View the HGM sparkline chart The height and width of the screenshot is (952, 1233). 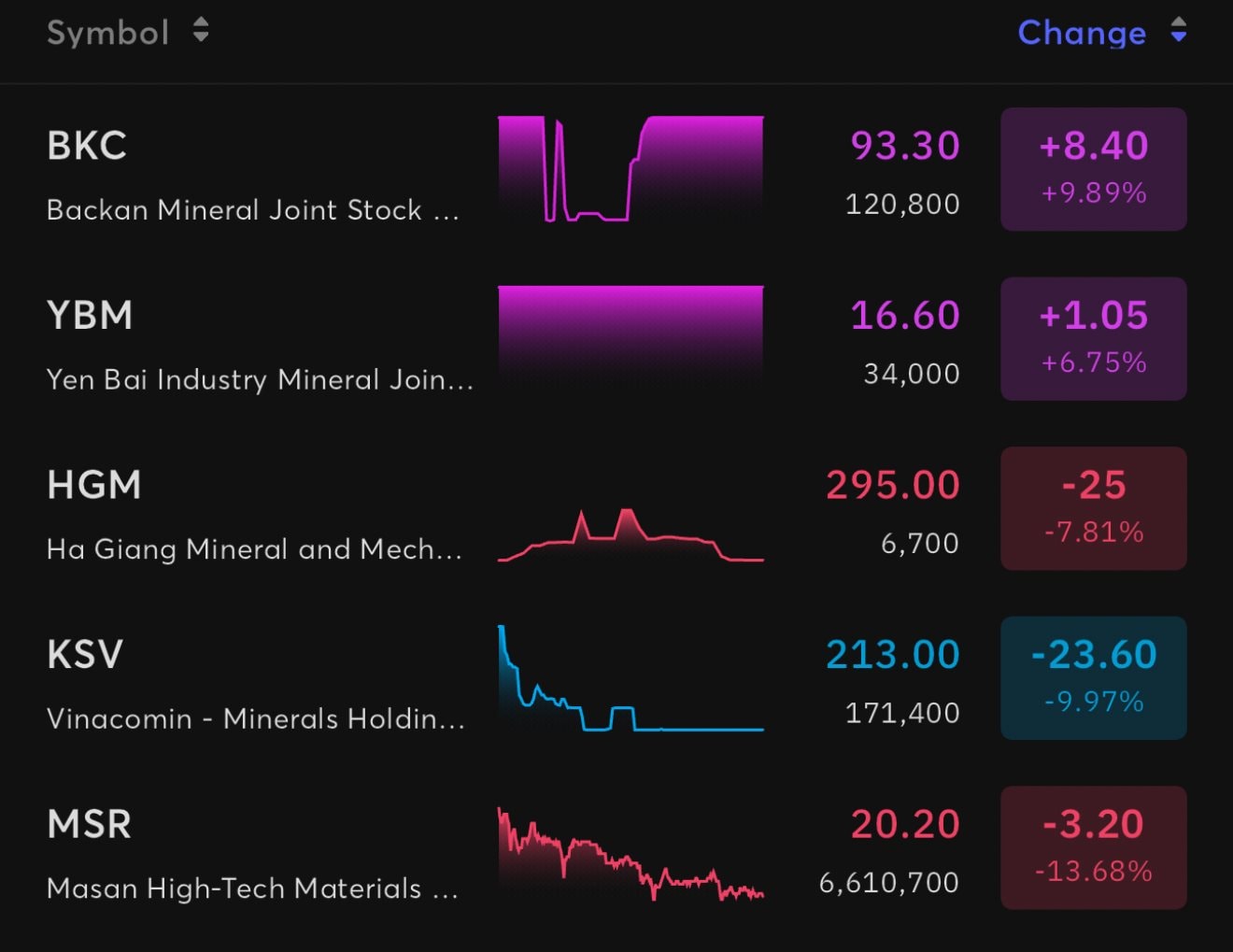[631, 534]
